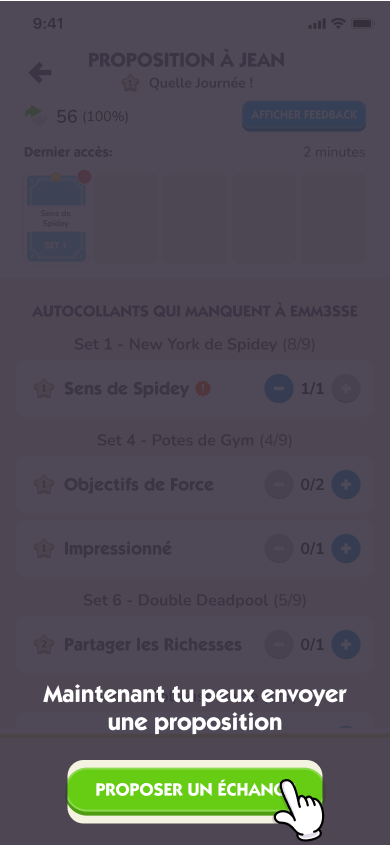
Task: Go back with the arrow icon
Action: click(x=40, y=73)
